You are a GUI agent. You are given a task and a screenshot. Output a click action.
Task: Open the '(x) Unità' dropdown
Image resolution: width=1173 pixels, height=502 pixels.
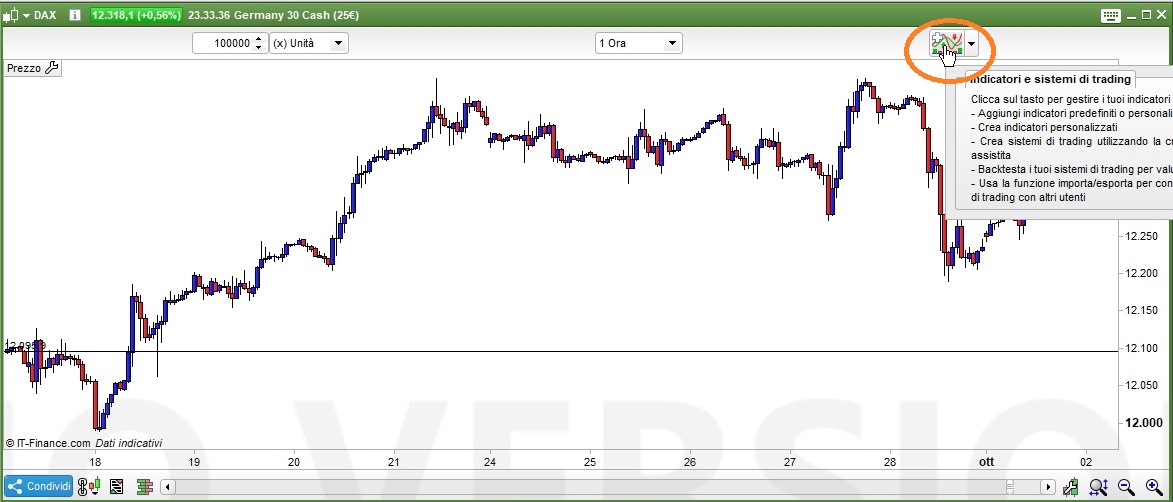[x=309, y=43]
